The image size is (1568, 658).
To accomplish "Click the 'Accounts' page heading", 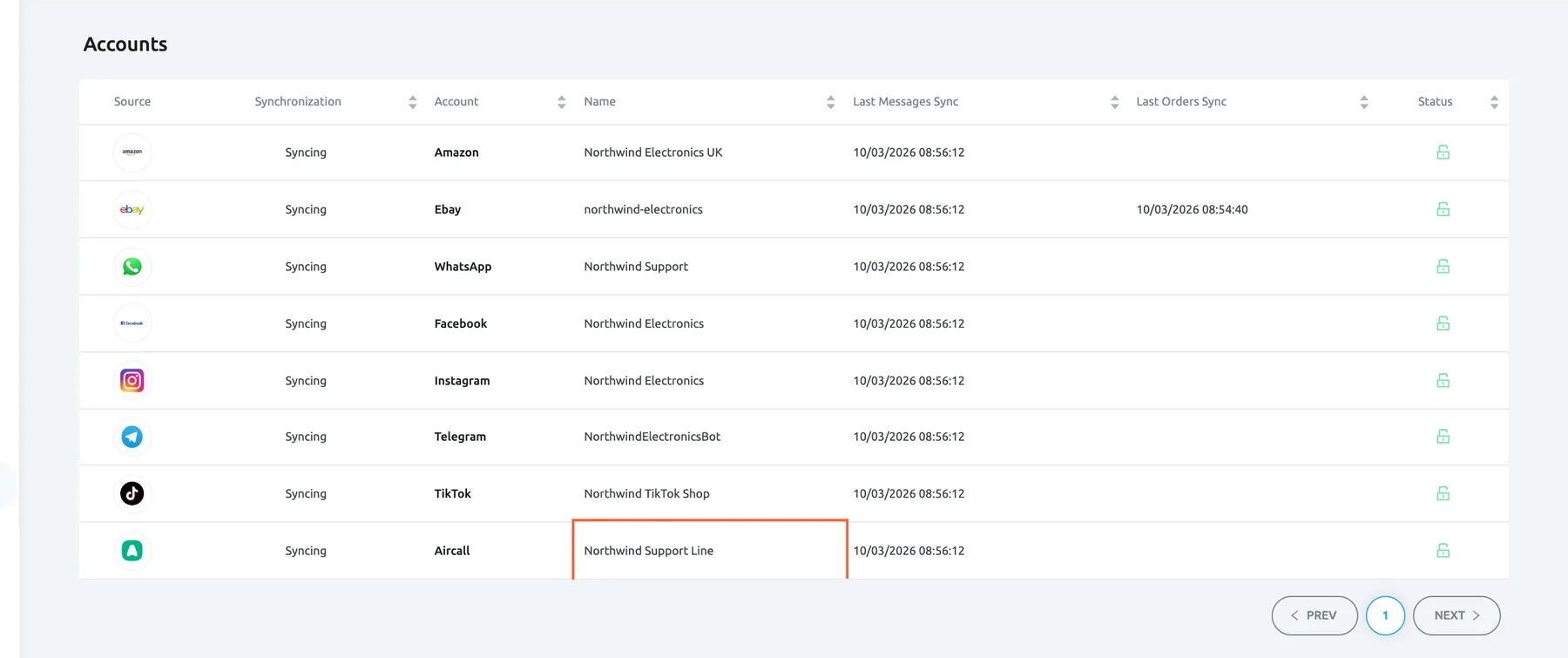I will pos(125,44).
